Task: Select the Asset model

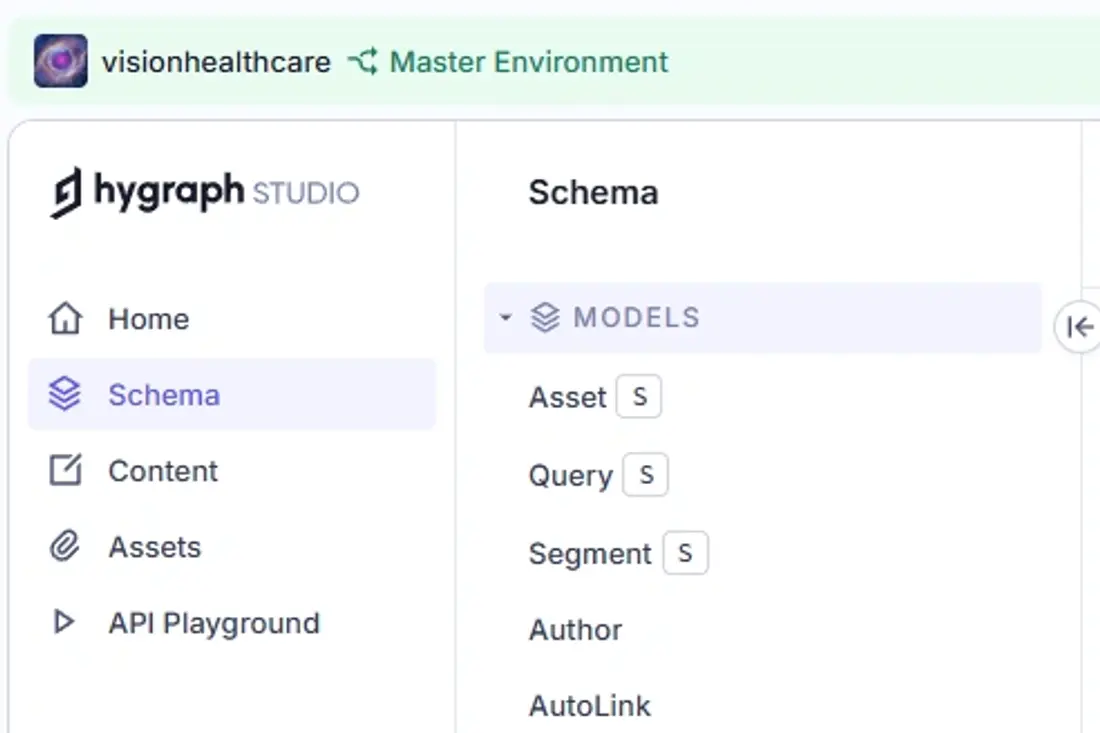Action: (x=568, y=397)
